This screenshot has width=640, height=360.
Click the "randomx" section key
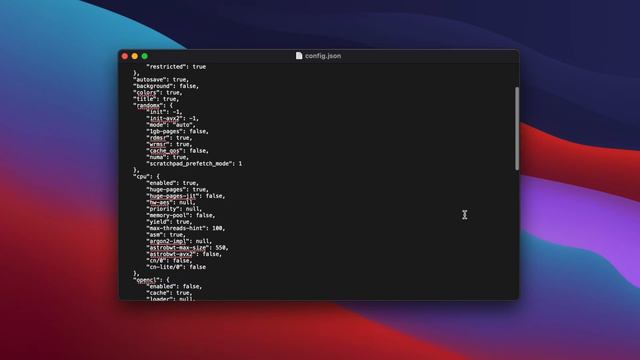(x=148, y=105)
